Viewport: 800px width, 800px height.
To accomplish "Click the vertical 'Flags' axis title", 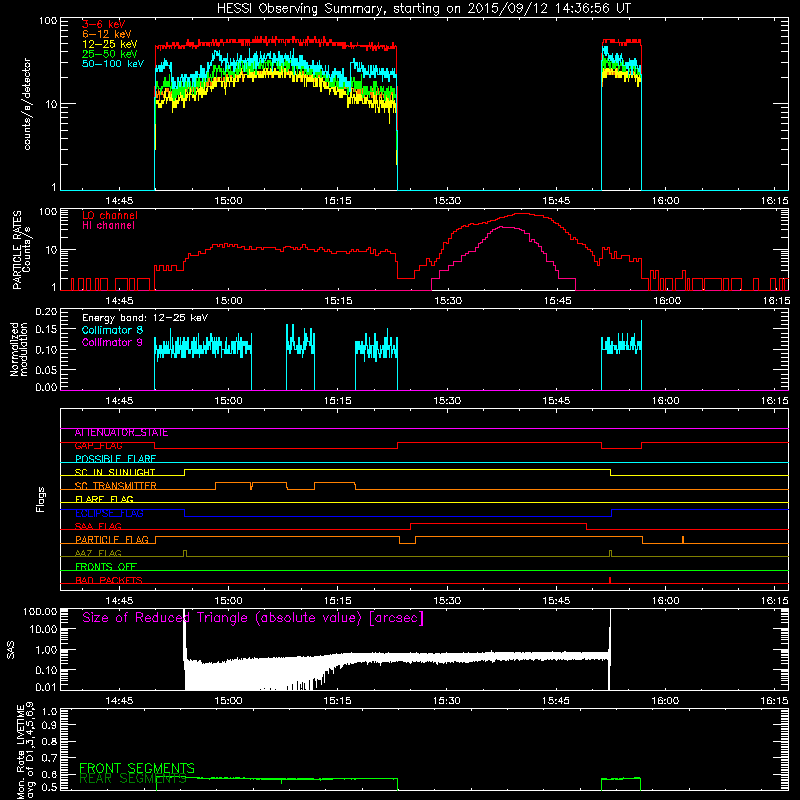I will [41, 499].
